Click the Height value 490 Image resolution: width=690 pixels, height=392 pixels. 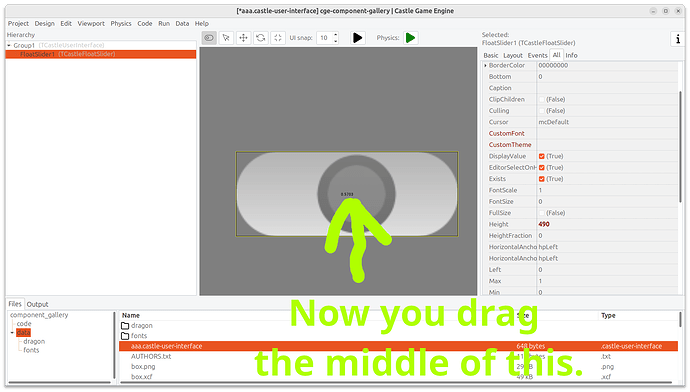pyautogui.click(x=607, y=224)
